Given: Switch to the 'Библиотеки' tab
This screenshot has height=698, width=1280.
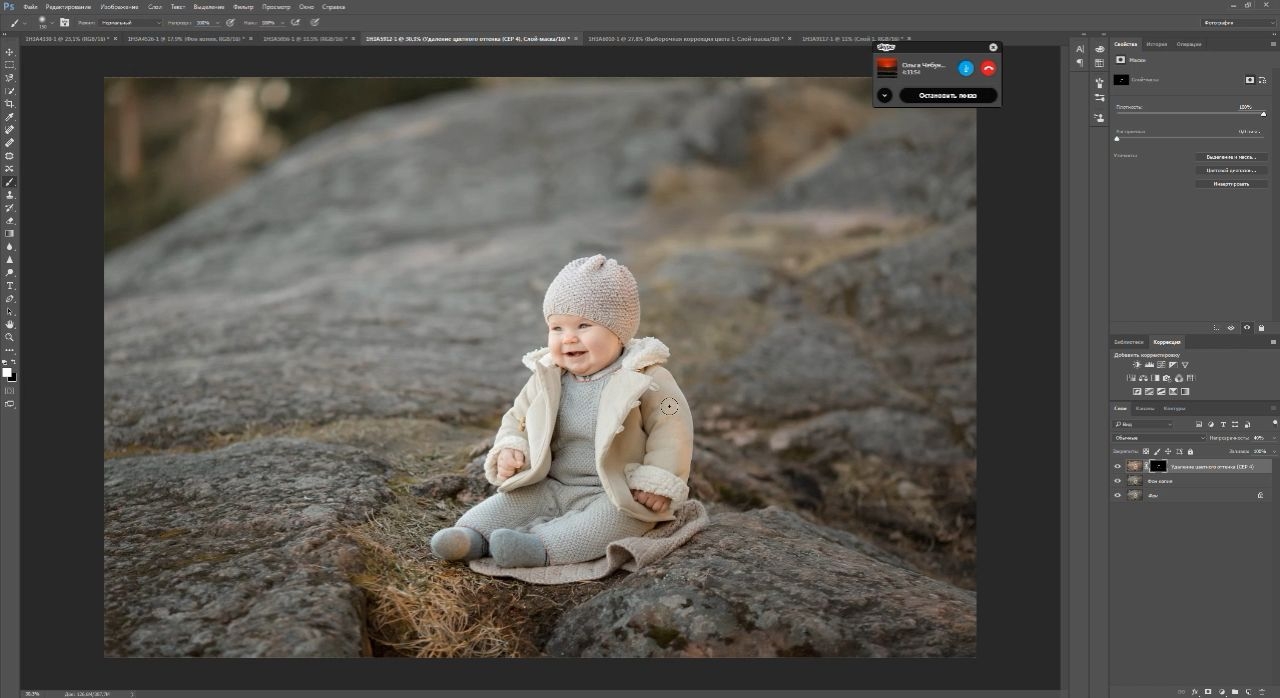Looking at the screenshot, I should click(x=1129, y=342).
